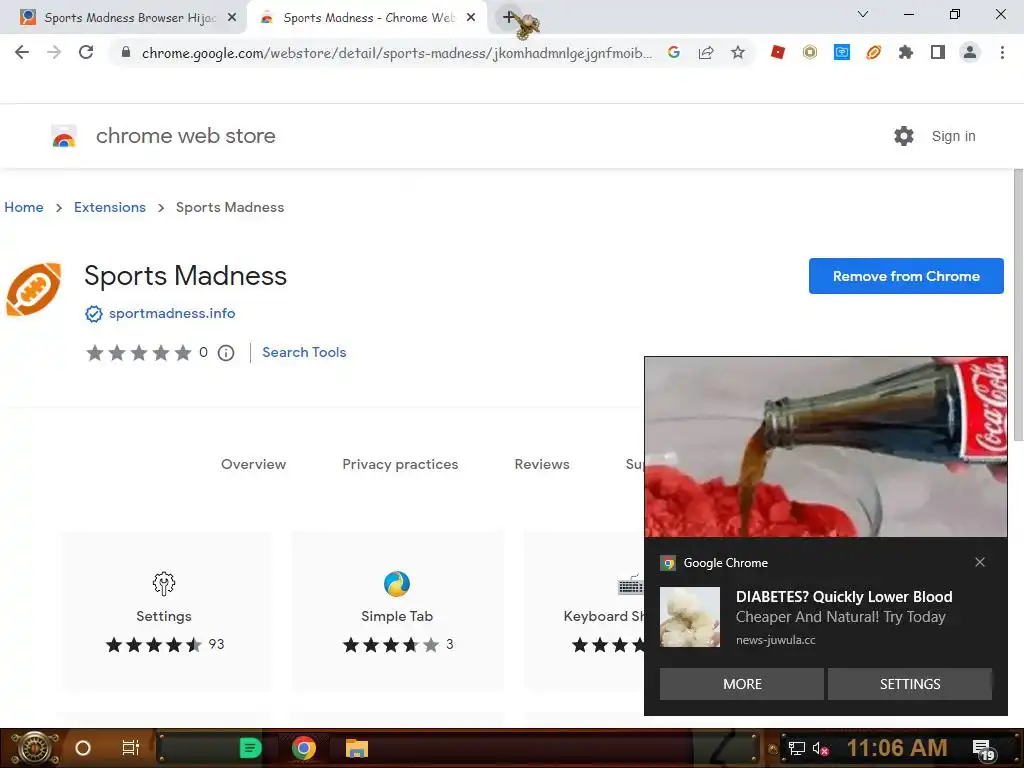Go to Home breadcrumb

(24, 207)
